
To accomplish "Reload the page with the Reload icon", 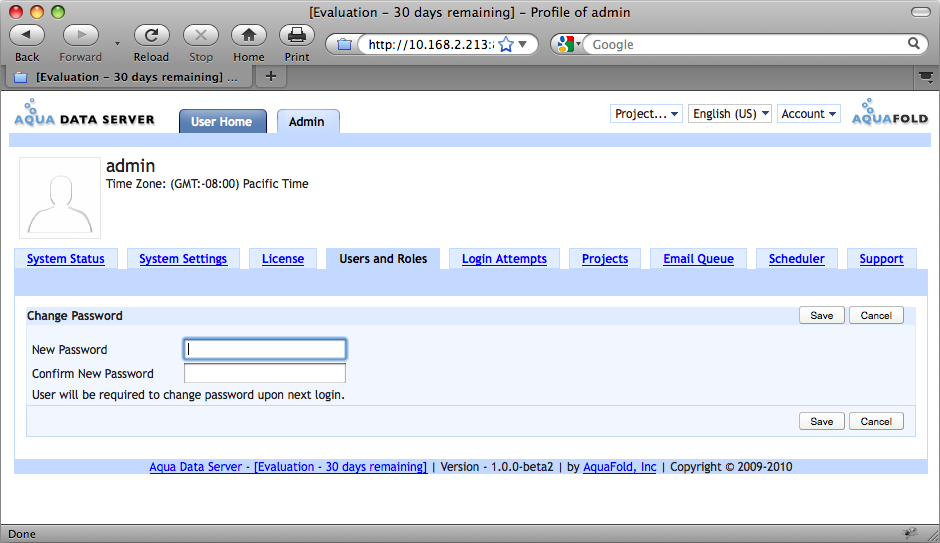I will pos(151,36).
